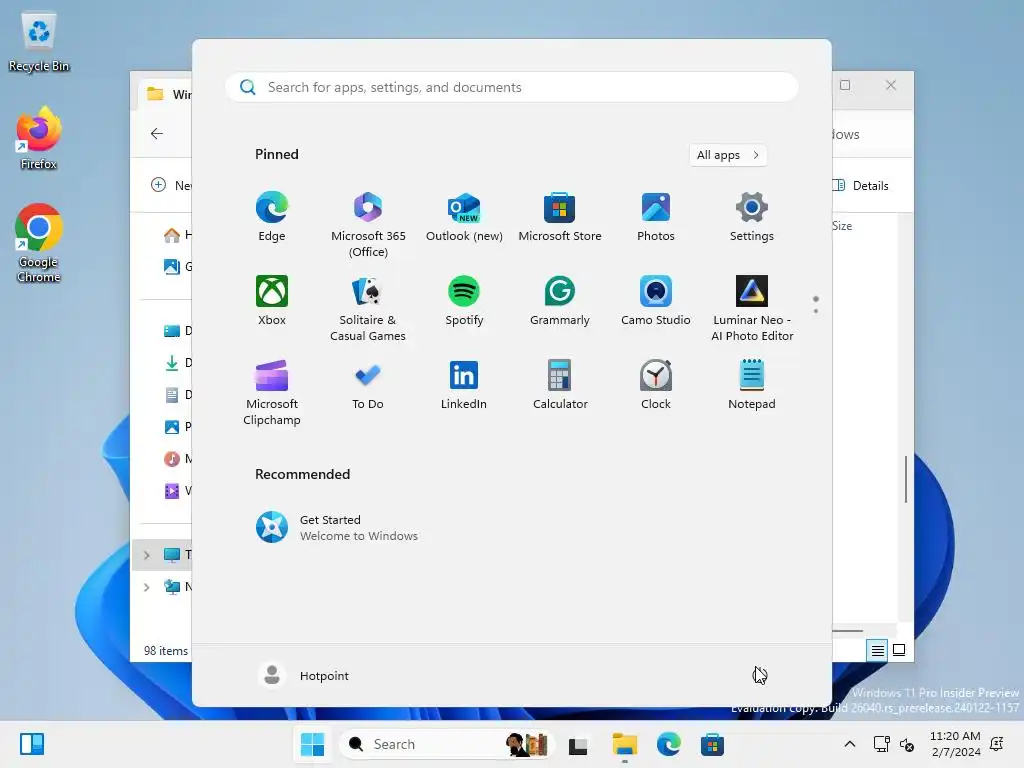
Task: Select Downloads in File Explorer sidebar
Action: 177,362
